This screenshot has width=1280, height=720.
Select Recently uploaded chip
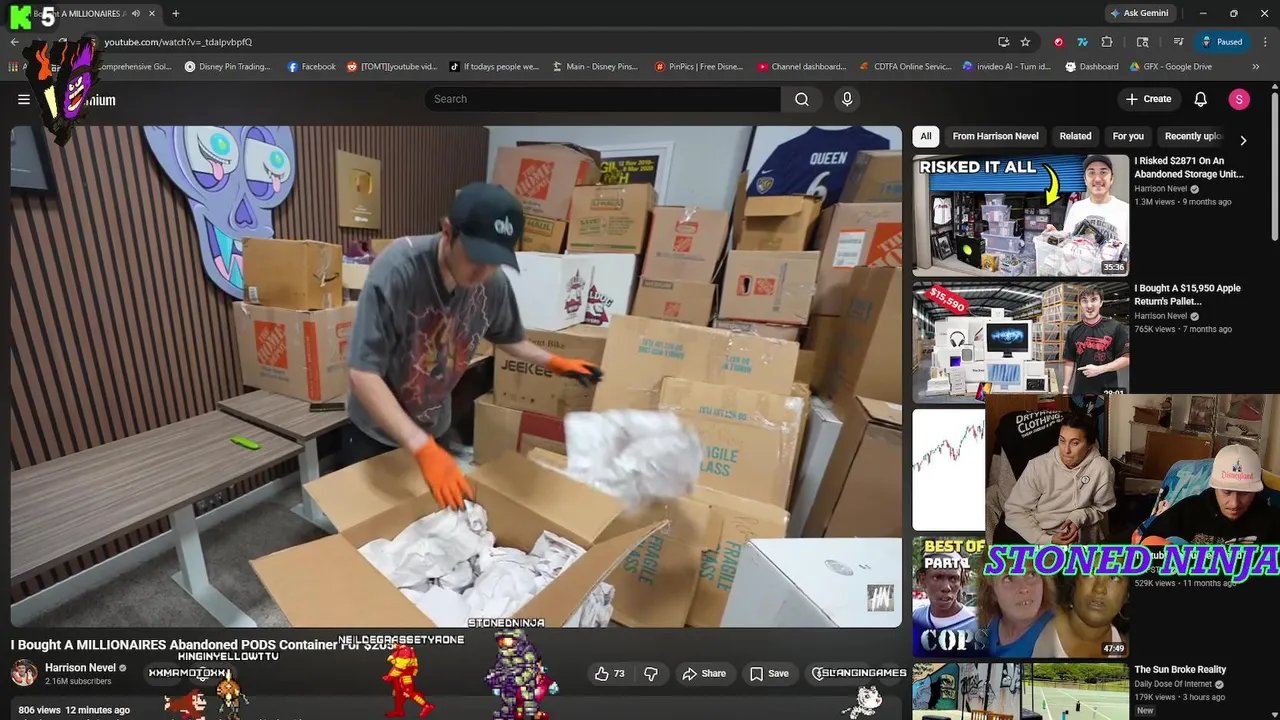1192,136
